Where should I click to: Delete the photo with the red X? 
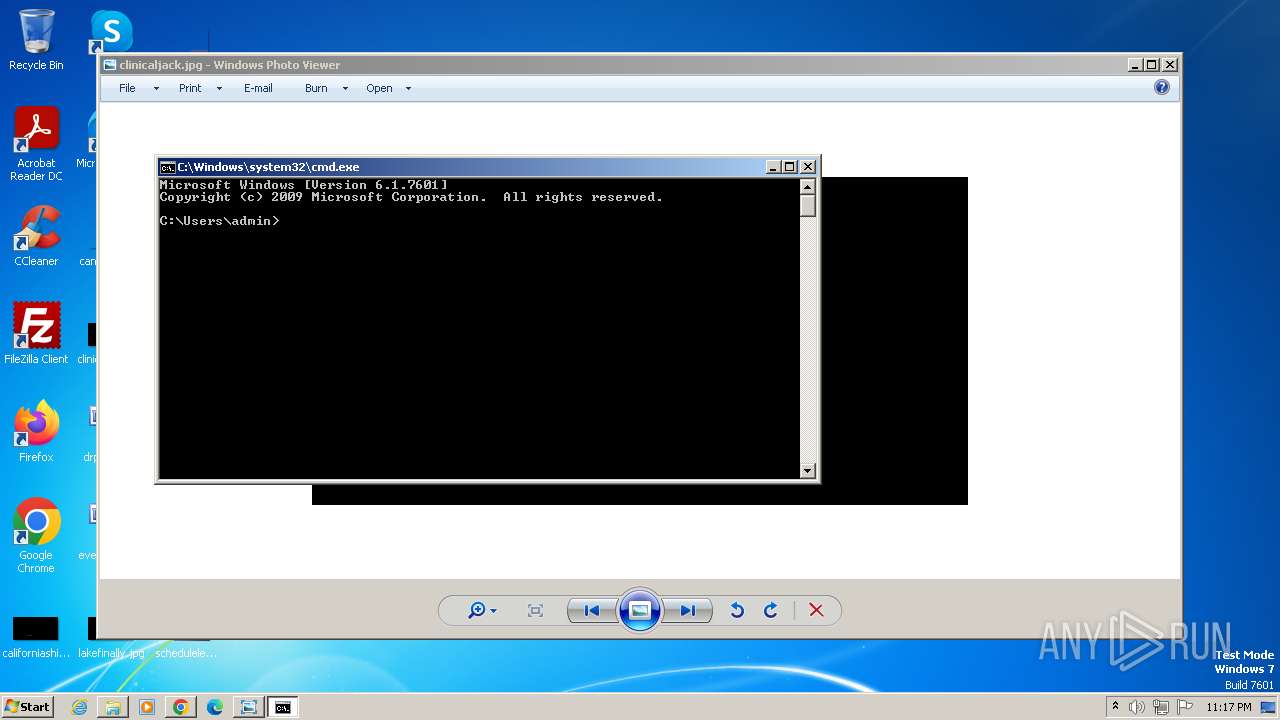click(816, 611)
